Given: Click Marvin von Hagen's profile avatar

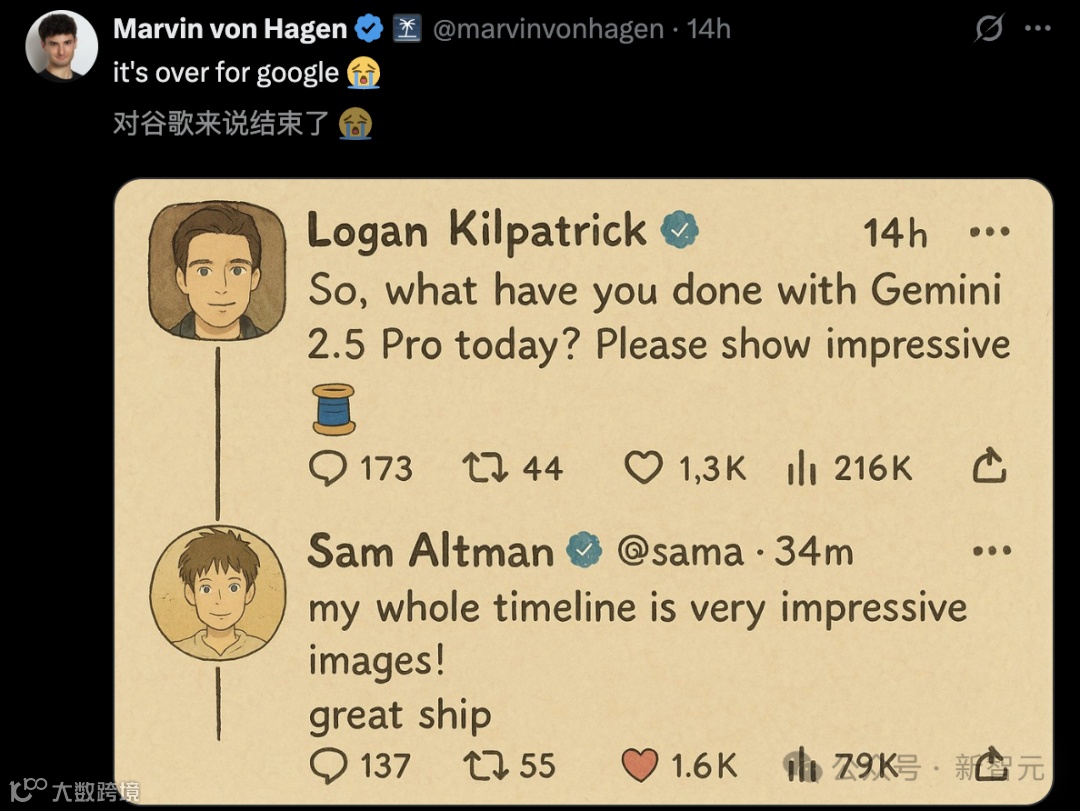Looking at the screenshot, I should pos(61,45).
